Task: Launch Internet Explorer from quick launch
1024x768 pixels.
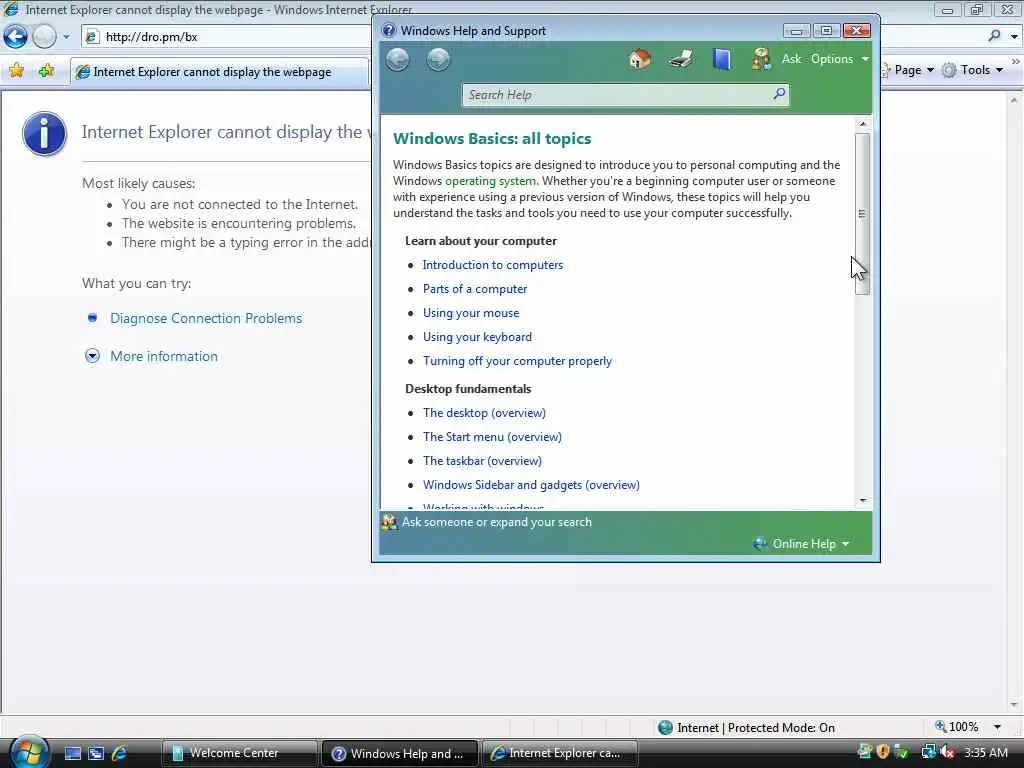Action: point(120,754)
